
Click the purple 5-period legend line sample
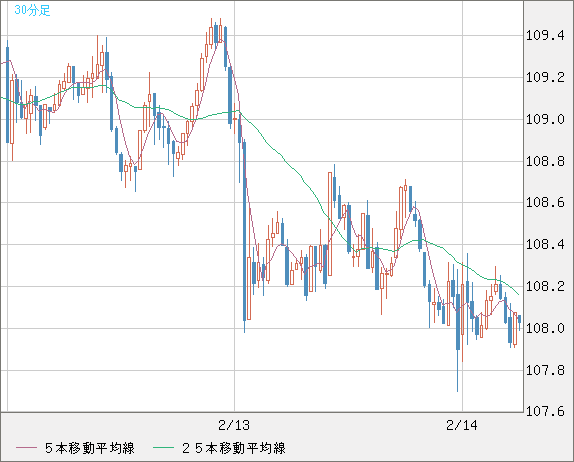26,448
